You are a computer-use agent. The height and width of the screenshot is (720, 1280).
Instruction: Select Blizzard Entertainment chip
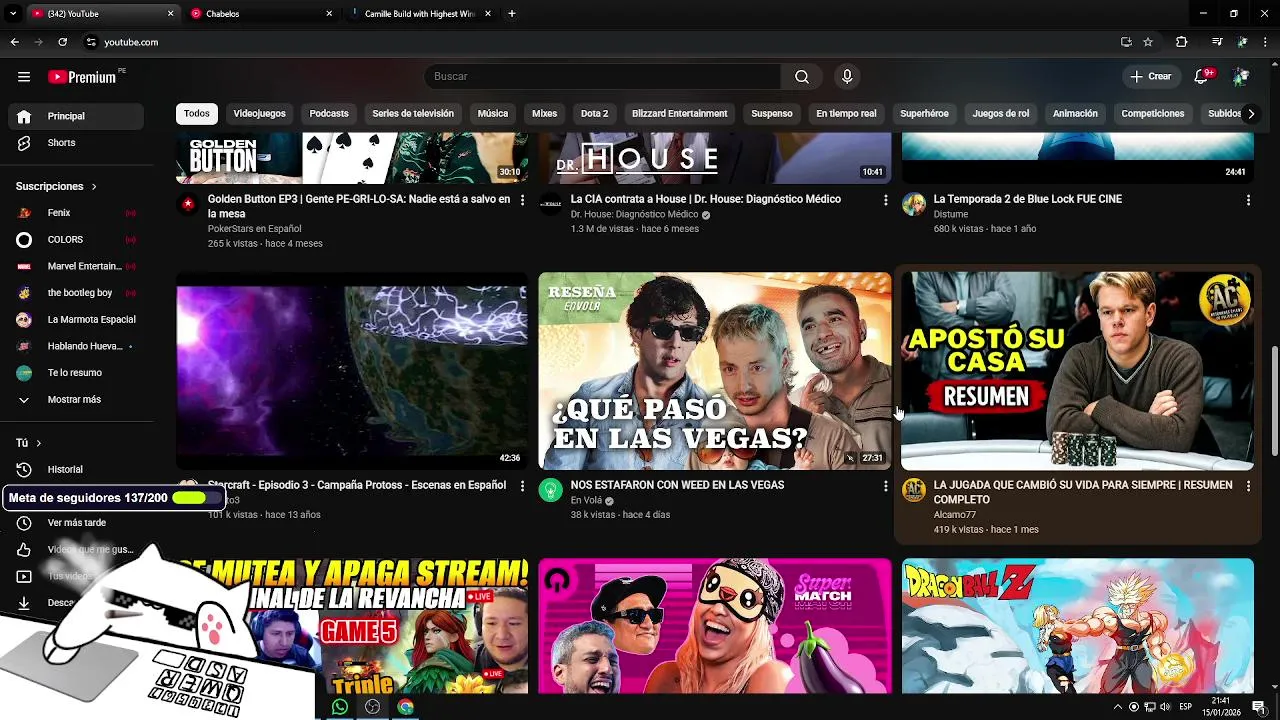click(x=680, y=114)
